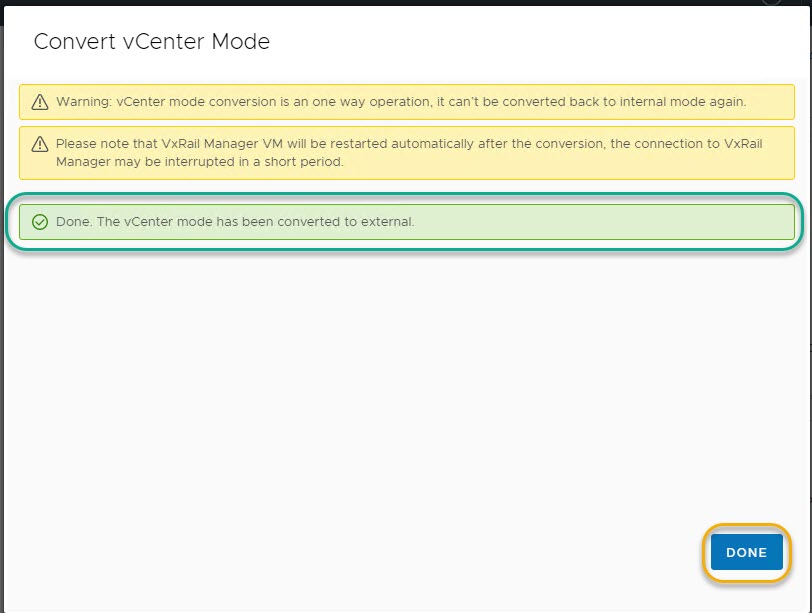Select the warning text about one way operation
This screenshot has height=613, width=812.
(x=401, y=101)
